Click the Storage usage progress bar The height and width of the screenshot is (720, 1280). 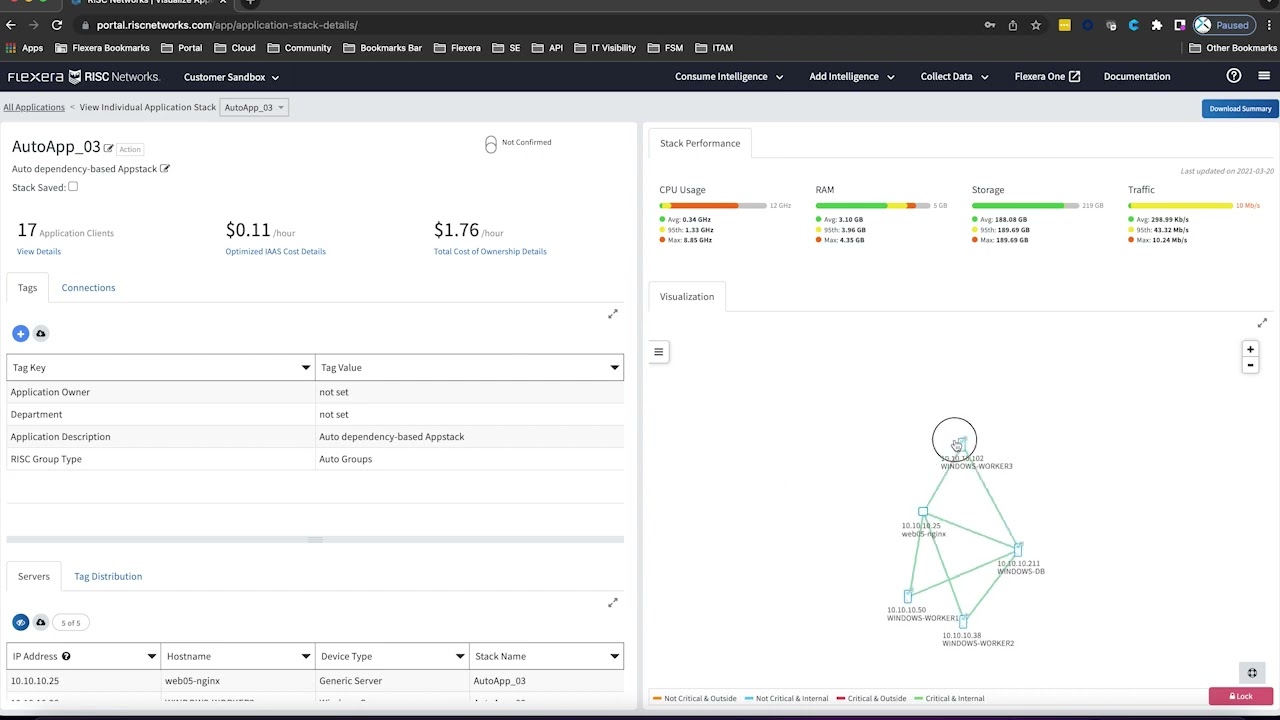point(1025,205)
